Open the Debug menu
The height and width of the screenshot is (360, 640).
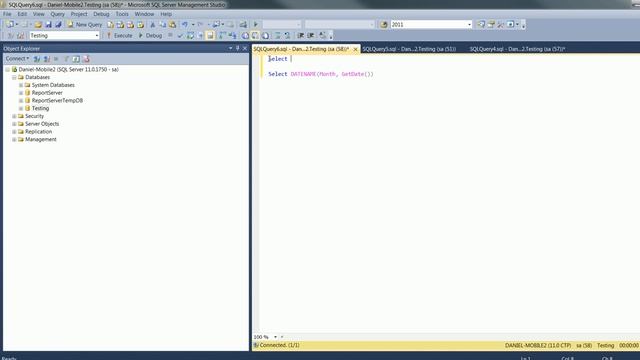pyautogui.click(x=101, y=14)
